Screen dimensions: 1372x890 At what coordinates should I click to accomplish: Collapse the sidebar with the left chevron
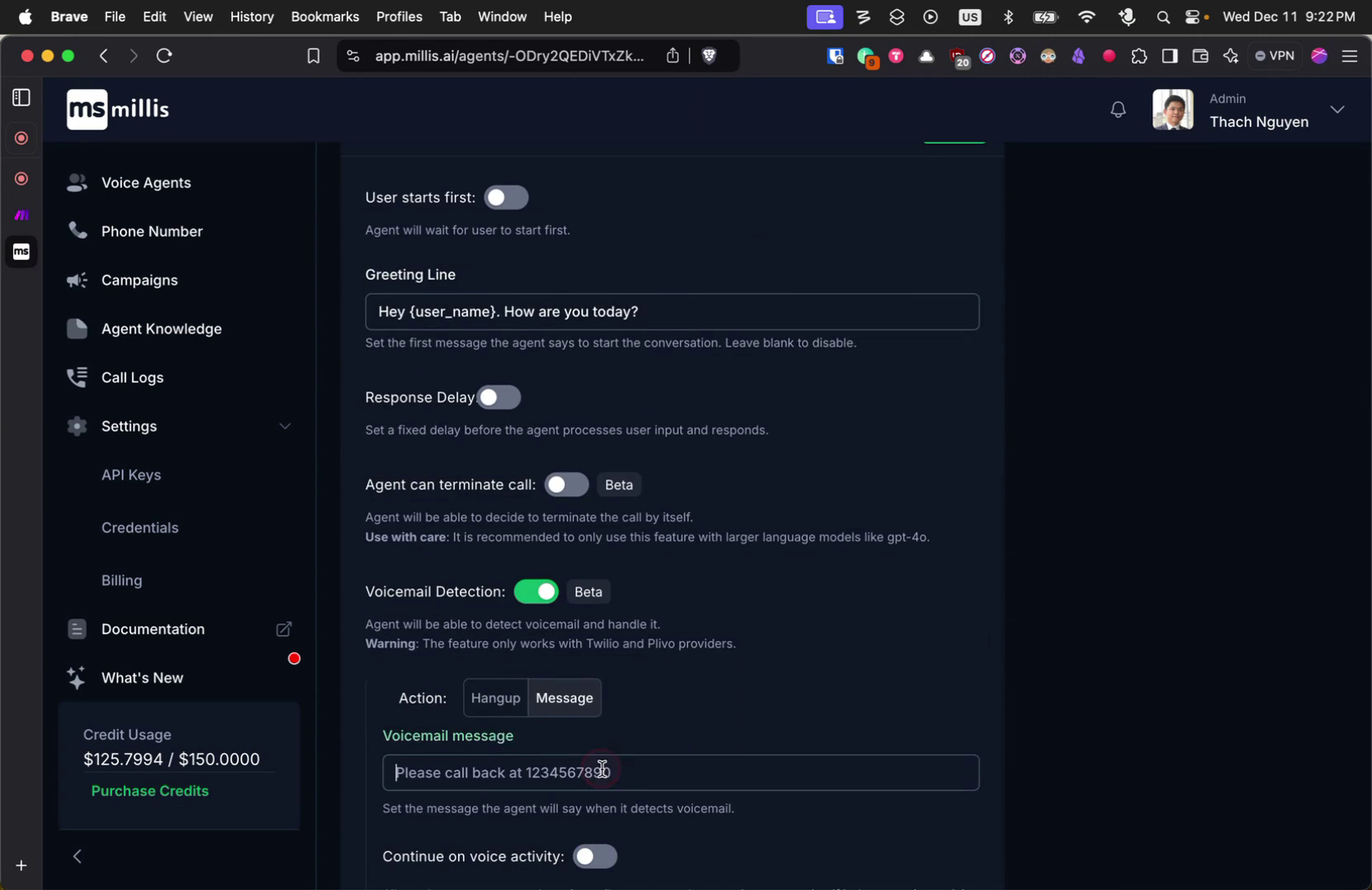point(78,856)
